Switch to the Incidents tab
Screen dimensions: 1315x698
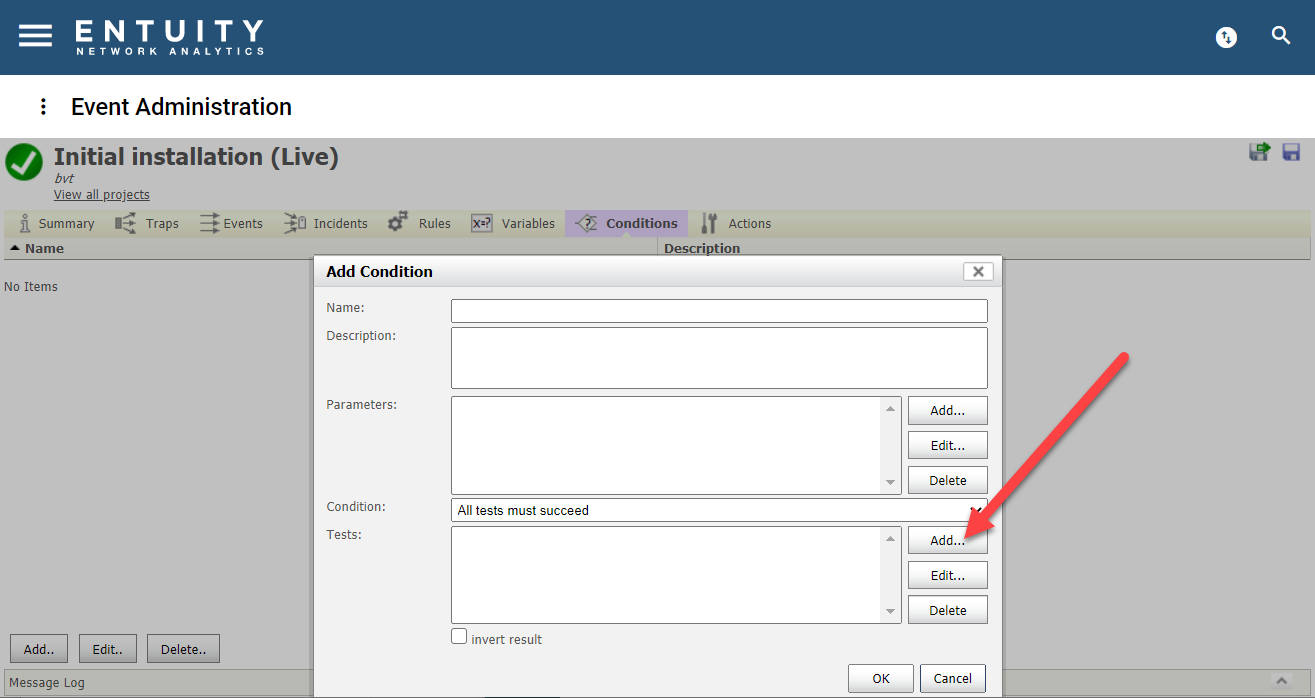pos(326,223)
